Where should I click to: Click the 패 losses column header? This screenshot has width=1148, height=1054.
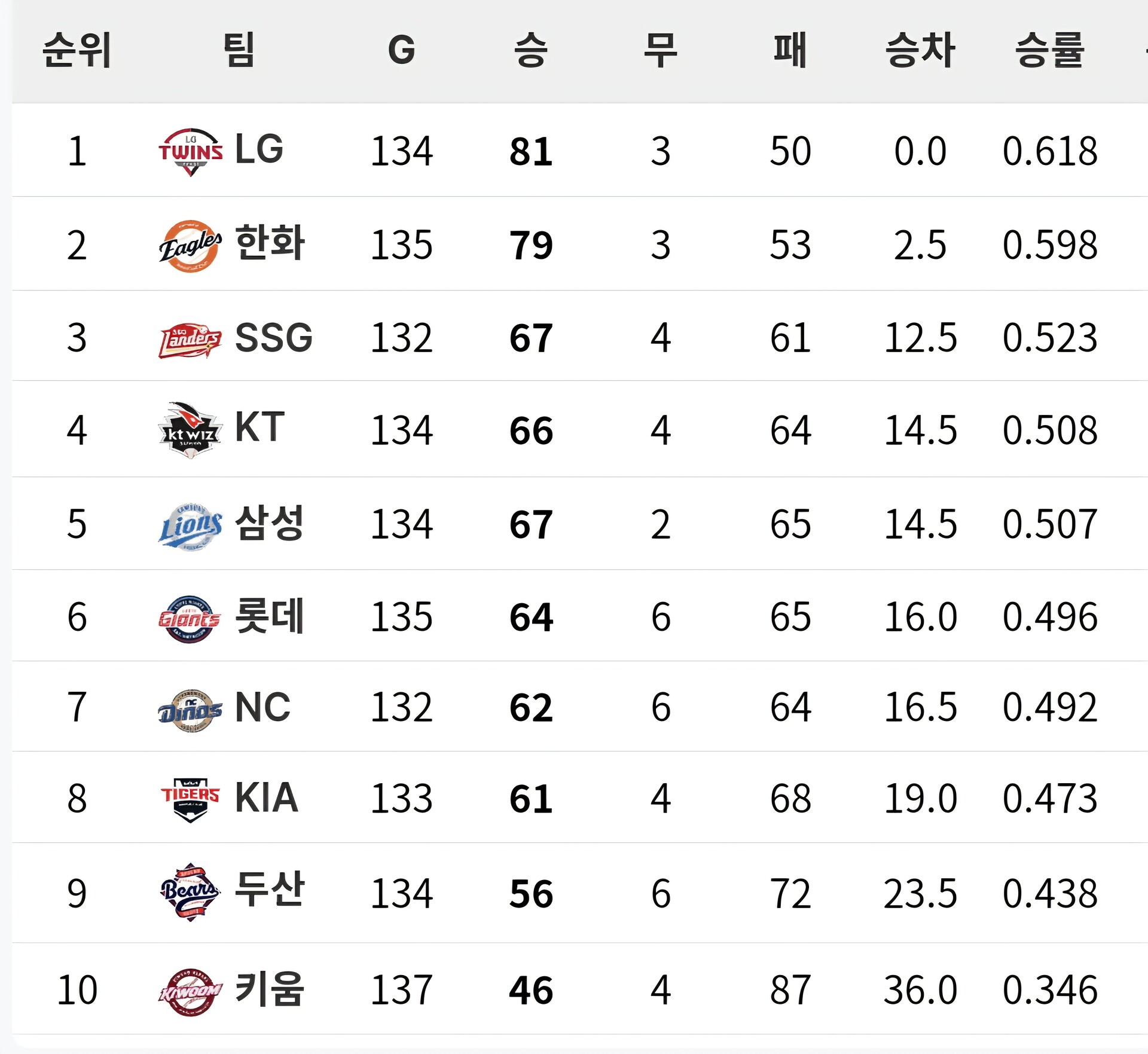790,50
